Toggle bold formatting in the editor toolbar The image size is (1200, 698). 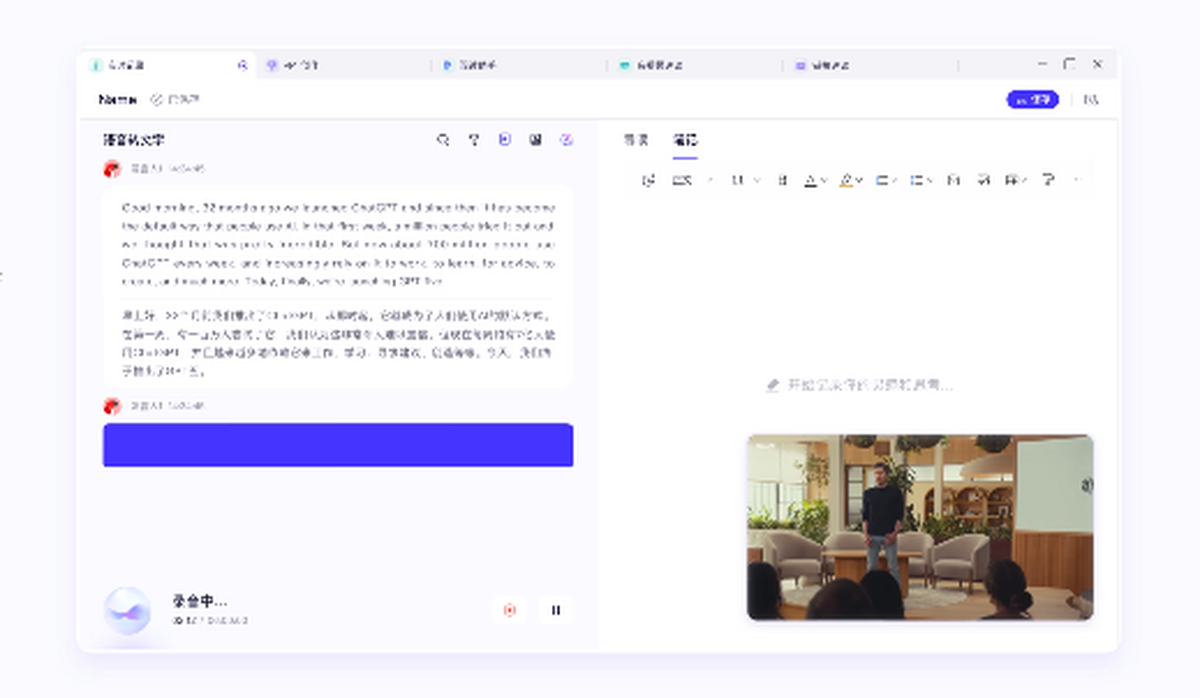783,180
